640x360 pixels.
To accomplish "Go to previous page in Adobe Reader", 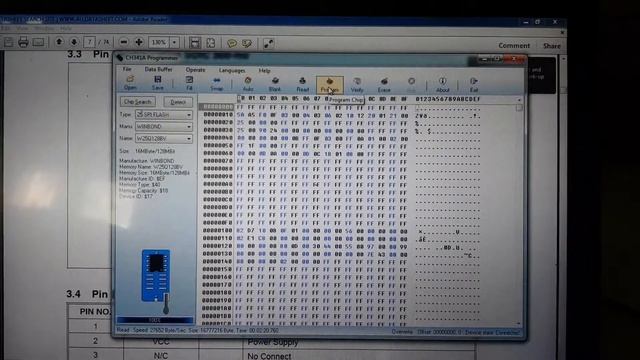I will coord(59,42).
